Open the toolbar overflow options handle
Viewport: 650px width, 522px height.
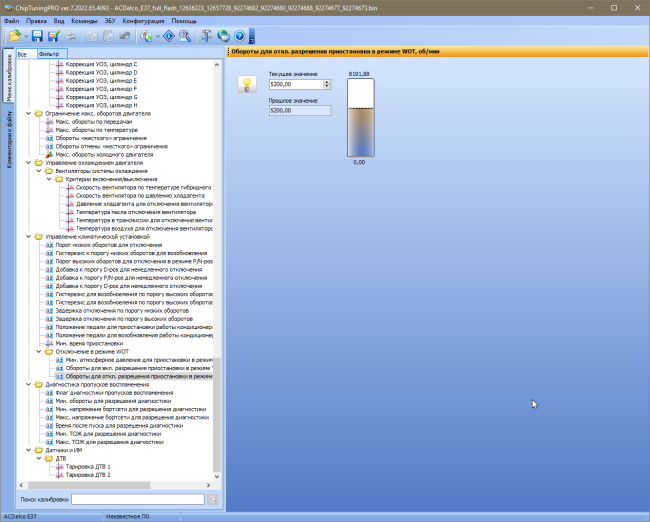(x=252, y=36)
